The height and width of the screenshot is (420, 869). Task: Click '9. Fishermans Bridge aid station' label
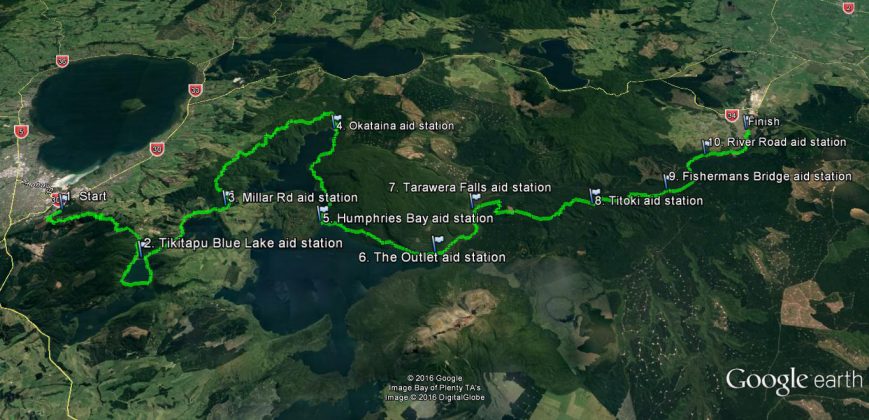tap(760, 177)
